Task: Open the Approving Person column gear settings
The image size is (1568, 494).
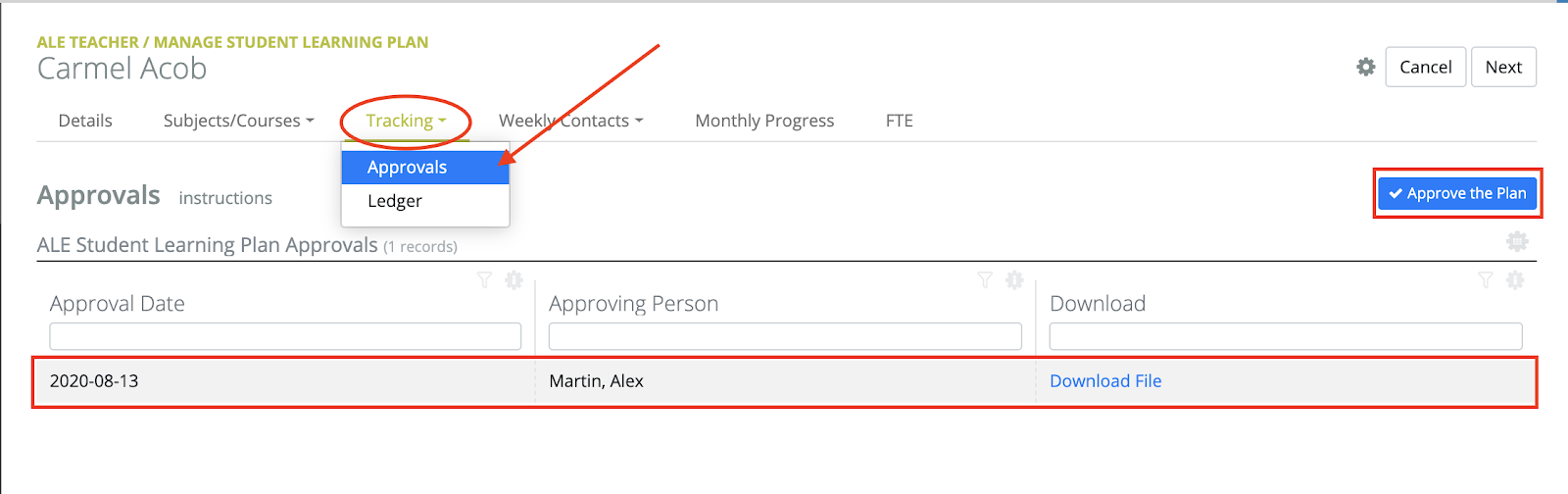Action: point(1014,281)
